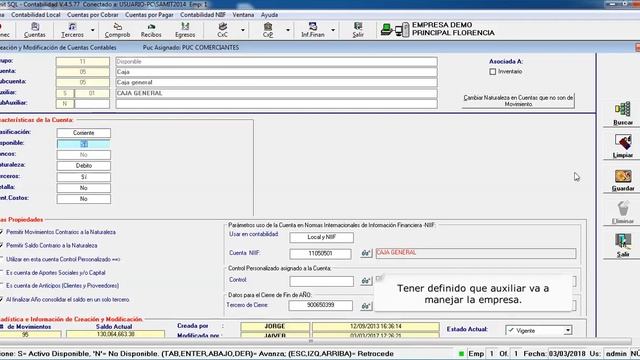
Task: Click the Auxiliar name field CAJA GENERAL
Action: click(x=276, y=93)
